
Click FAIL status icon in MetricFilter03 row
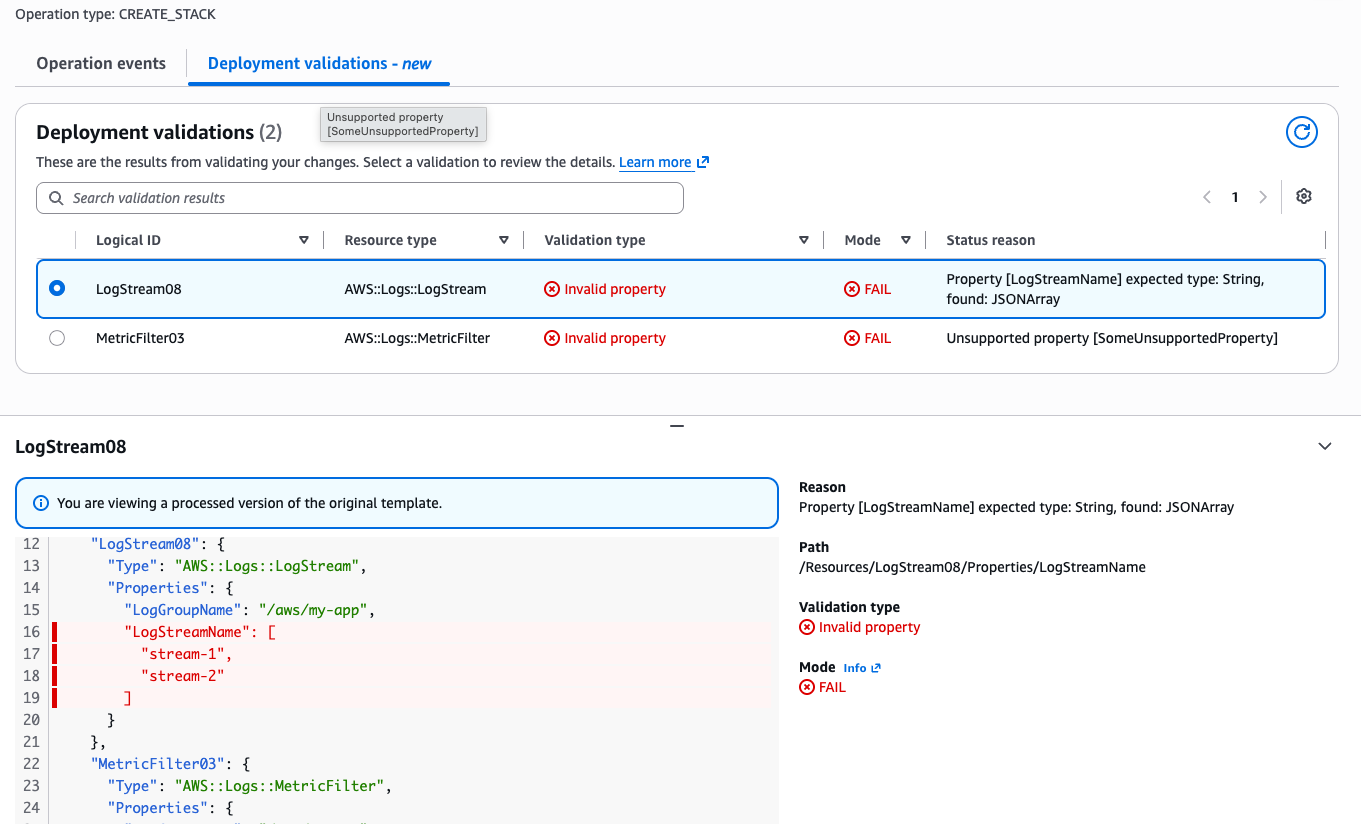(852, 338)
